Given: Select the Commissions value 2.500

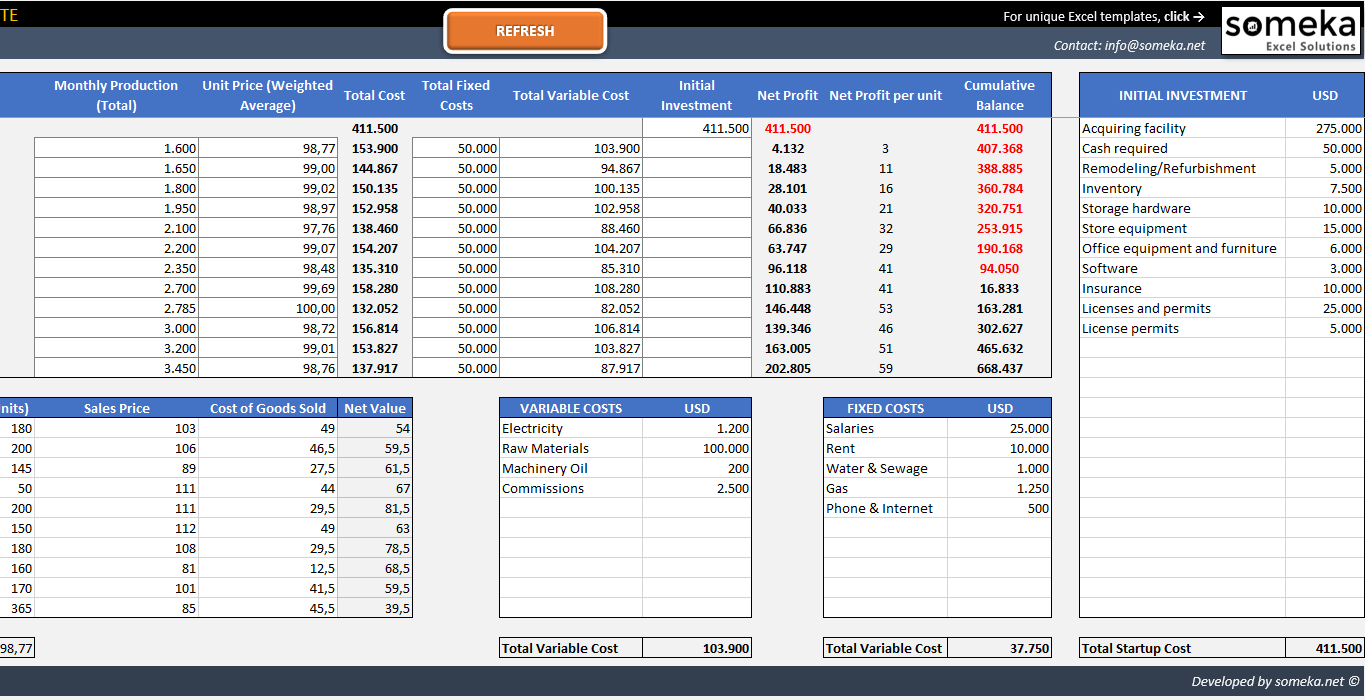Looking at the screenshot, I should pyautogui.click(x=697, y=488).
